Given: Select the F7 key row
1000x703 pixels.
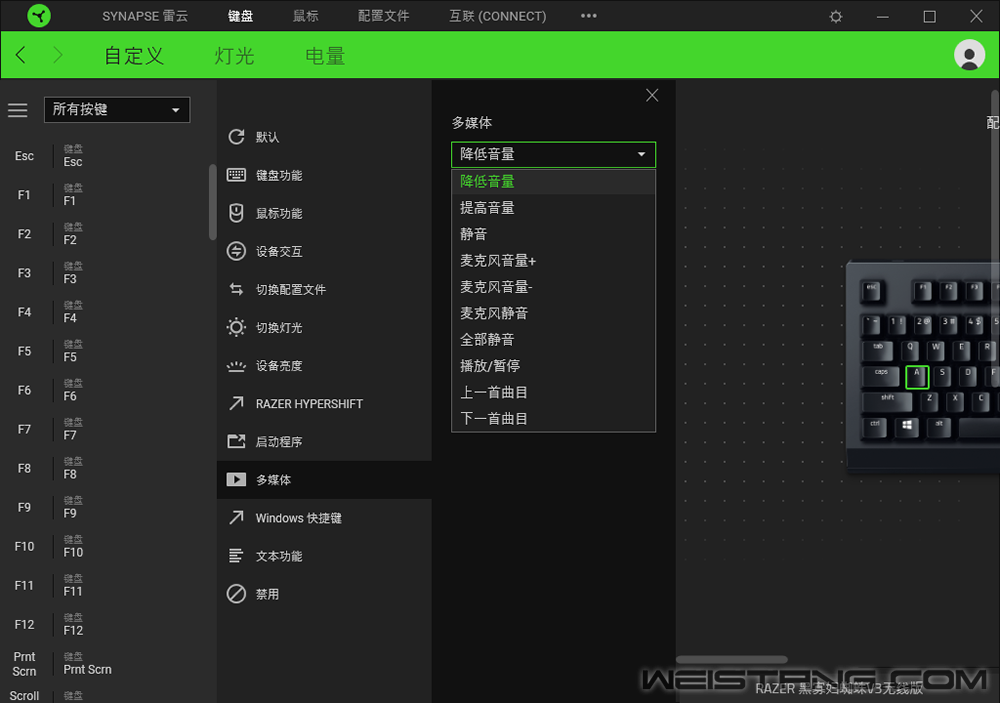Looking at the screenshot, I should click(x=105, y=429).
